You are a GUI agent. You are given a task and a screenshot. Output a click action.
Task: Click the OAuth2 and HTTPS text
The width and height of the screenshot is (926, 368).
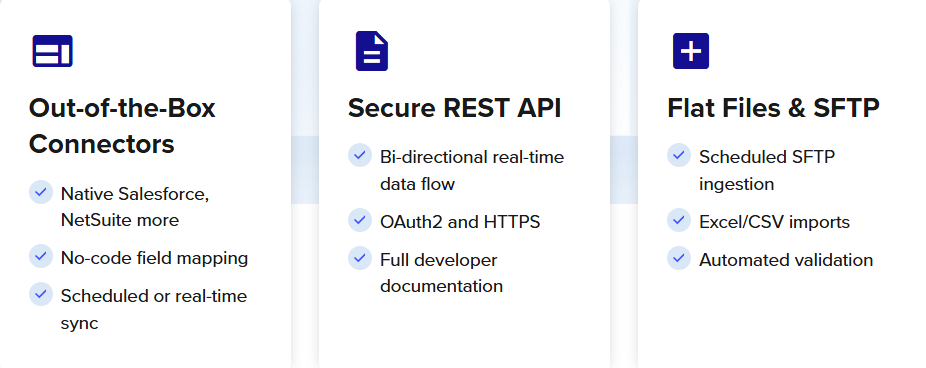460,222
